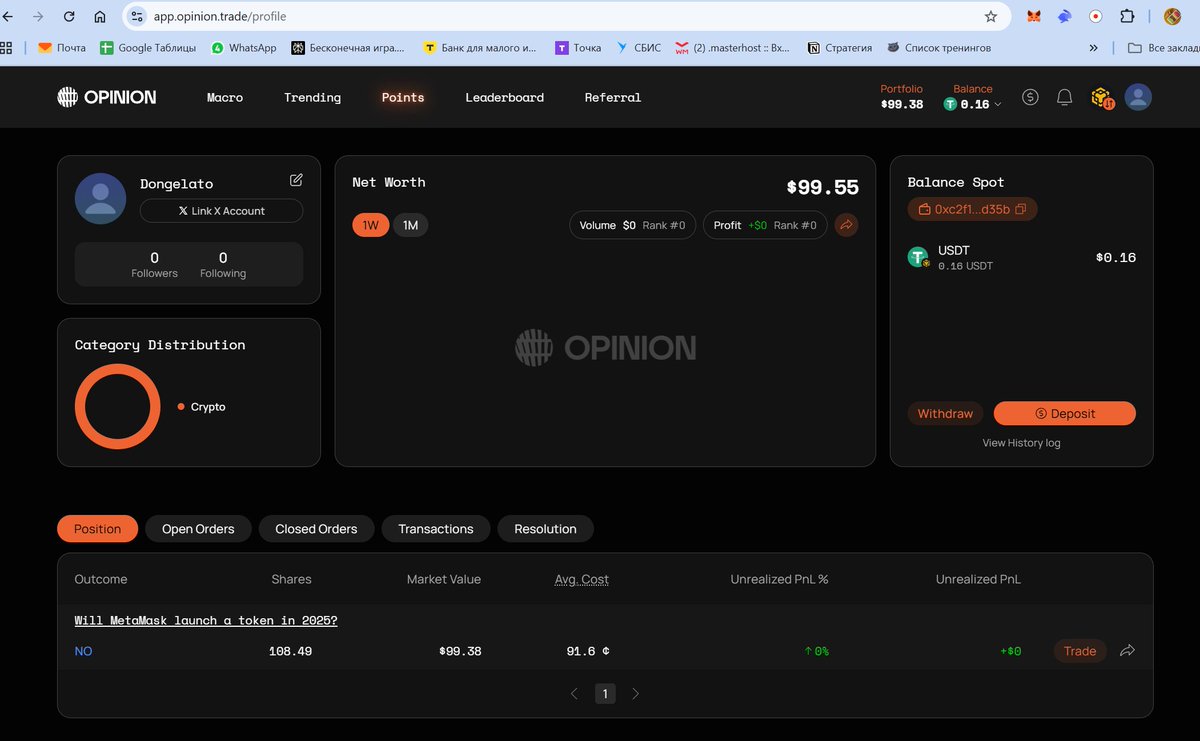Image resolution: width=1200 pixels, height=741 pixels.
Task: Open the Trending nav item
Action: [x=312, y=97]
